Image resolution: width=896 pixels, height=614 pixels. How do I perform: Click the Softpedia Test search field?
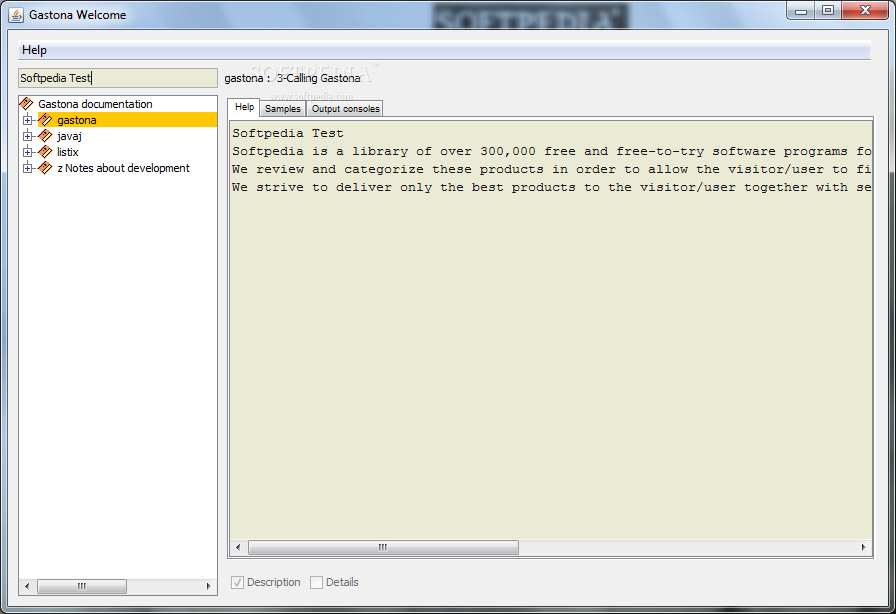[118, 78]
